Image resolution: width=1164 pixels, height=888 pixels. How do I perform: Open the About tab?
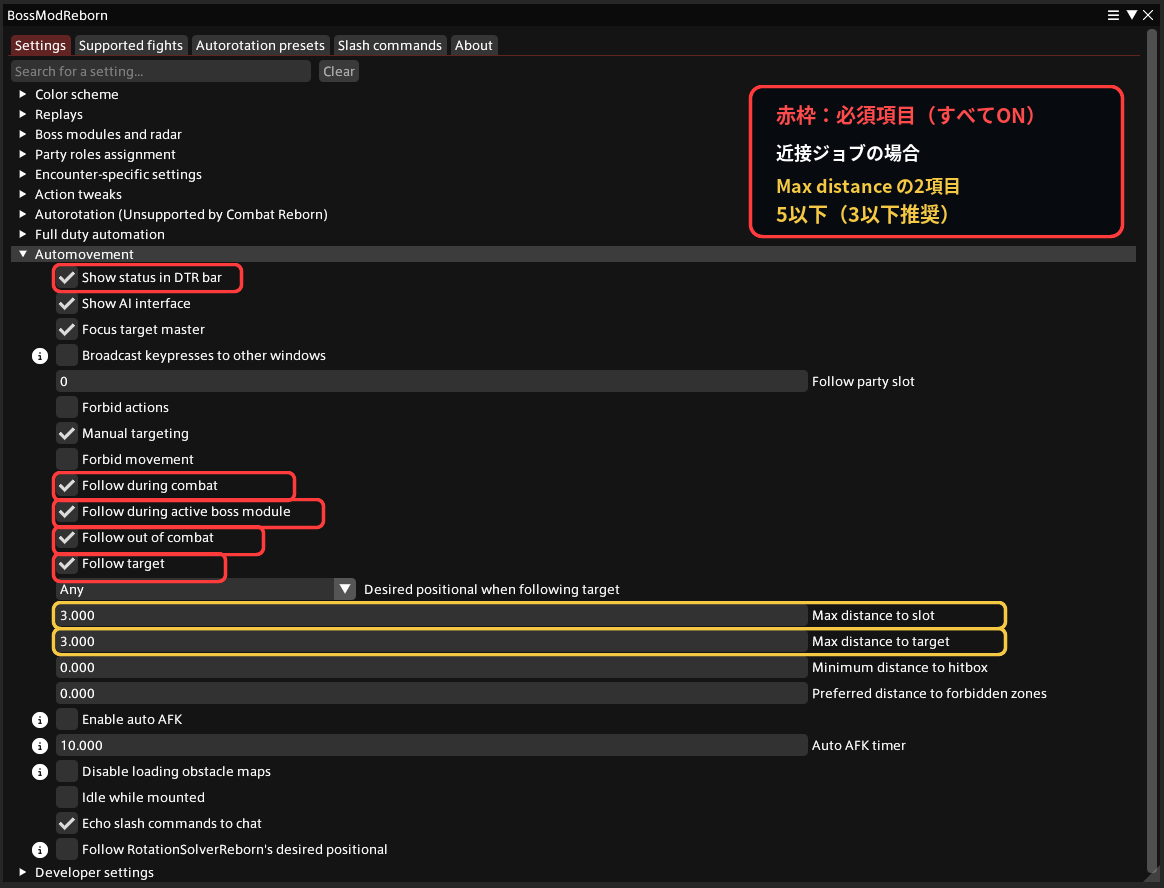474,45
